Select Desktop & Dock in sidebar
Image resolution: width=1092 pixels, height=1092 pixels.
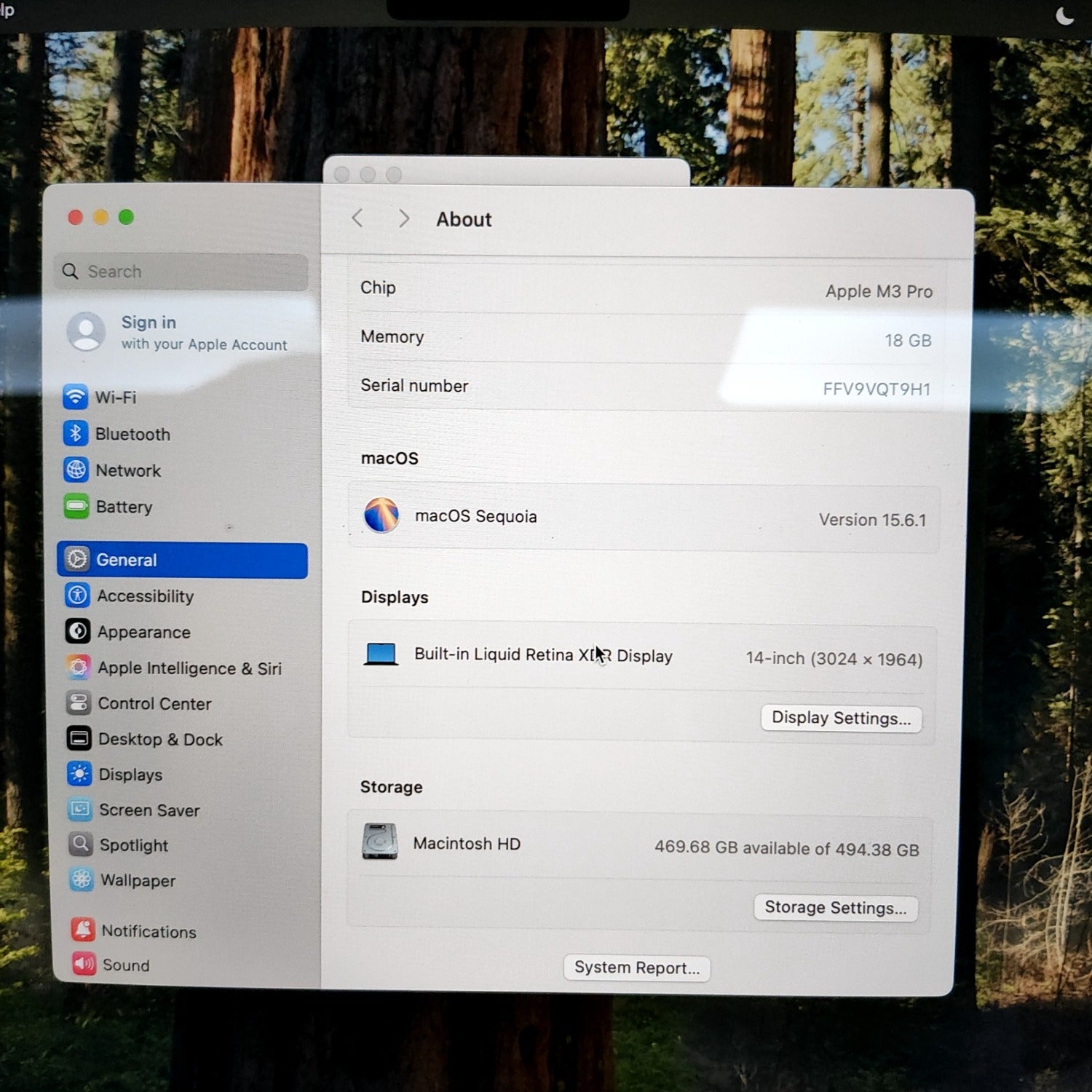[x=160, y=740]
